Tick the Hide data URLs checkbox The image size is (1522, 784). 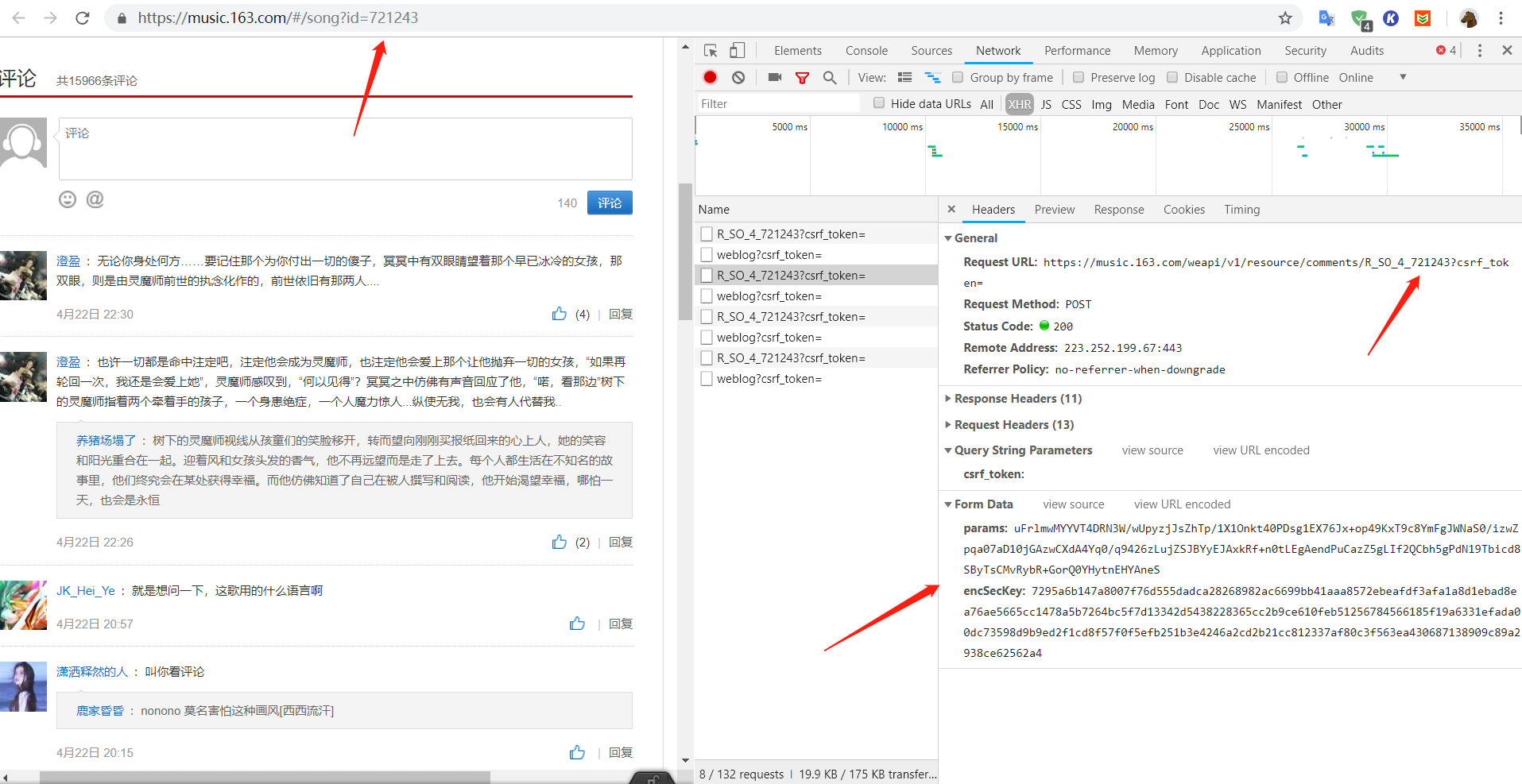click(879, 103)
